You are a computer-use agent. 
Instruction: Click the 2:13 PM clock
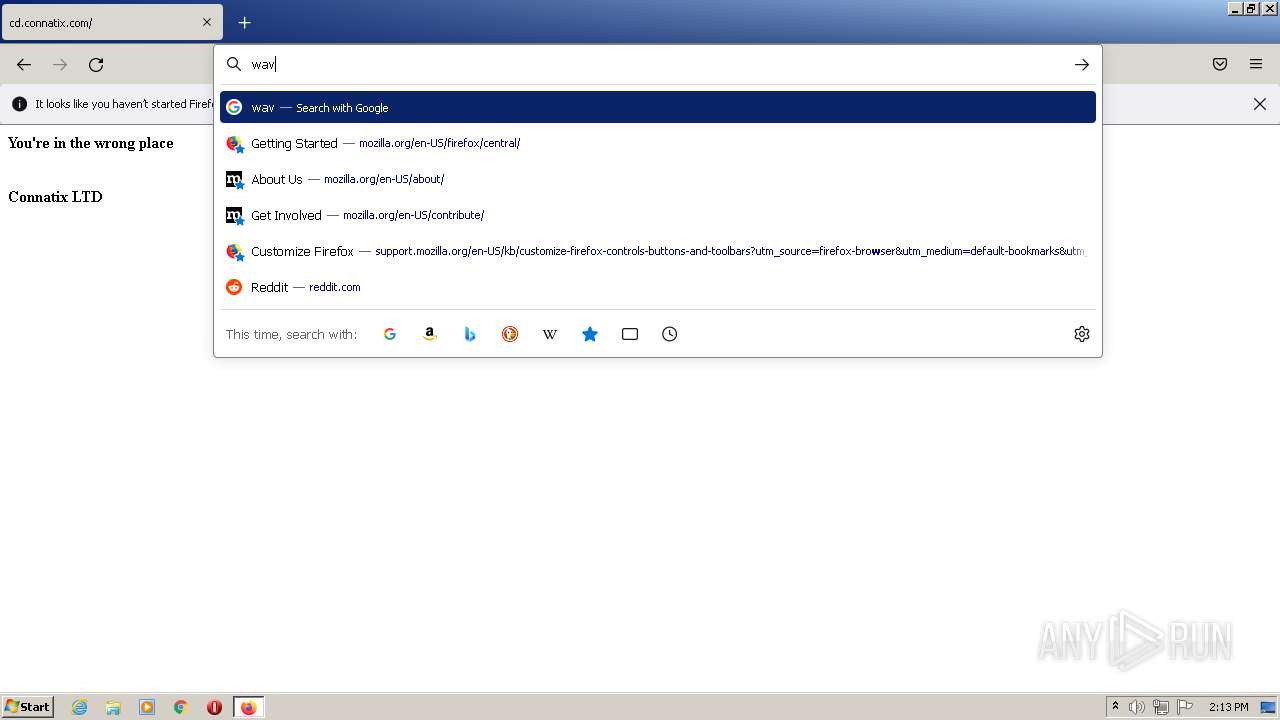pos(1228,707)
